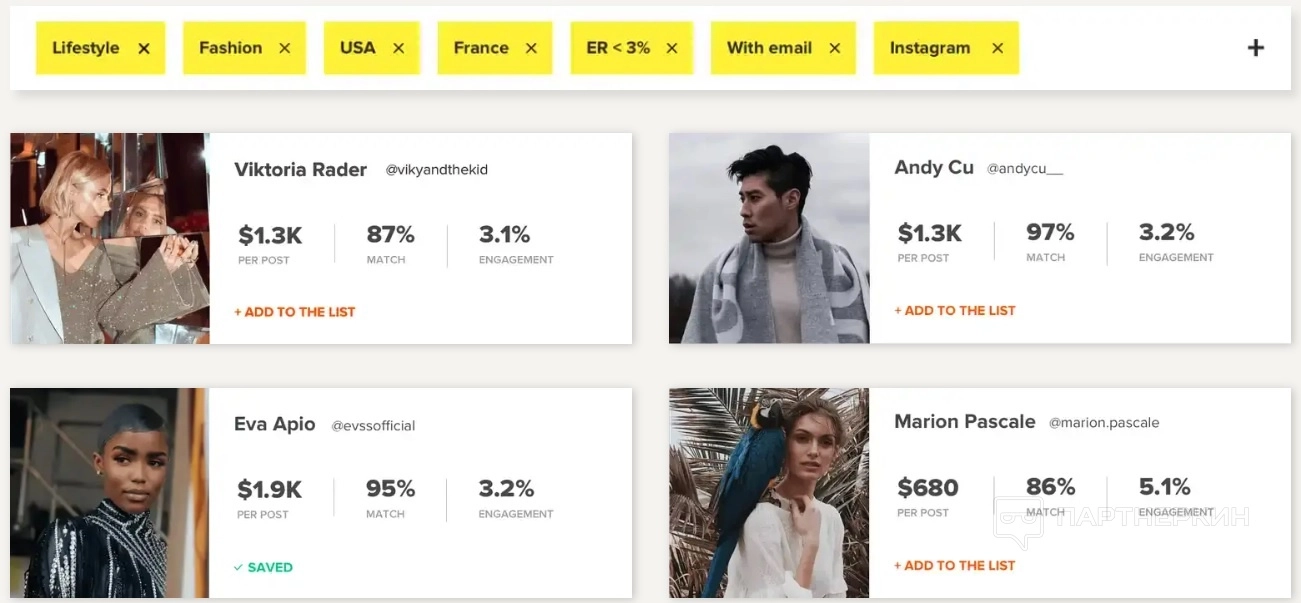Click the Eva Apio name heading
1301x603 pixels.
(275, 424)
